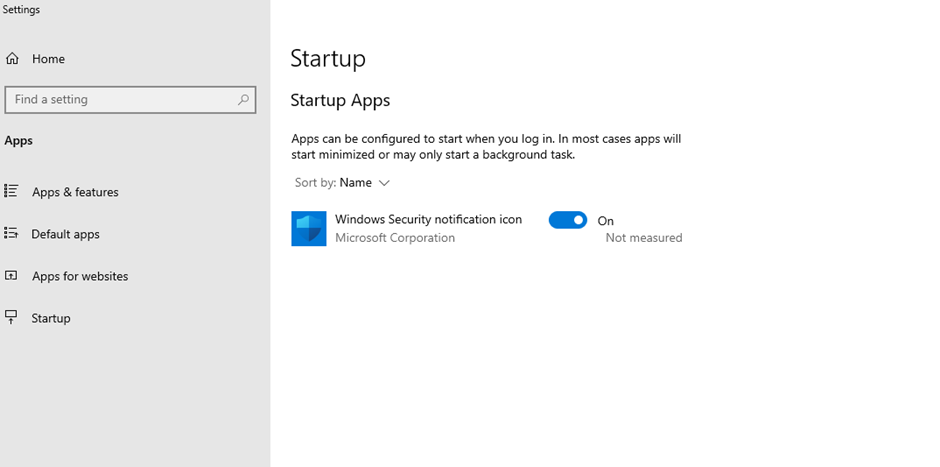Click the Apps & features list icon
This screenshot has width=940, height=467.
(11, 191)
